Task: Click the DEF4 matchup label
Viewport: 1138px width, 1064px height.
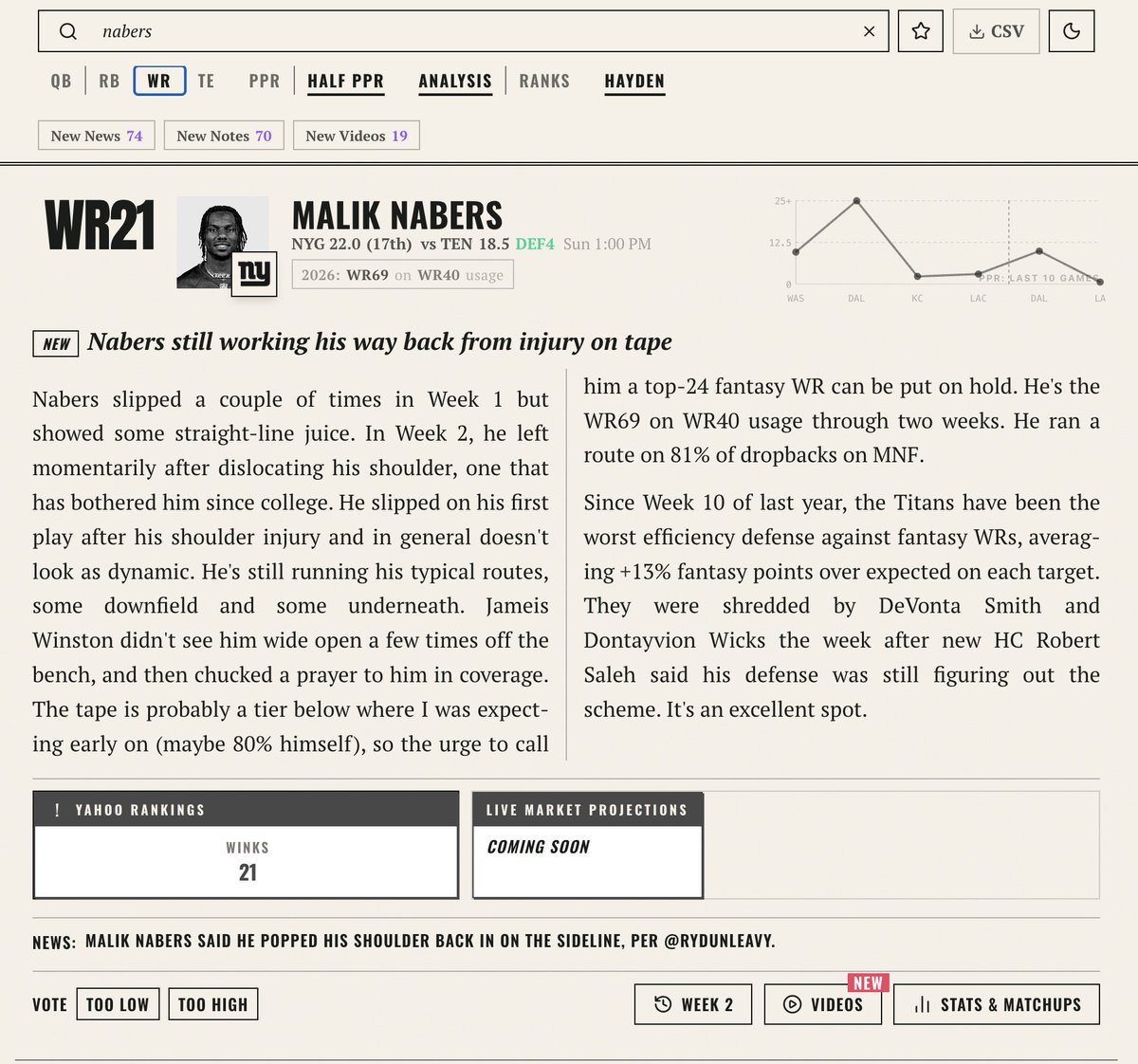Action: point(535,244)
